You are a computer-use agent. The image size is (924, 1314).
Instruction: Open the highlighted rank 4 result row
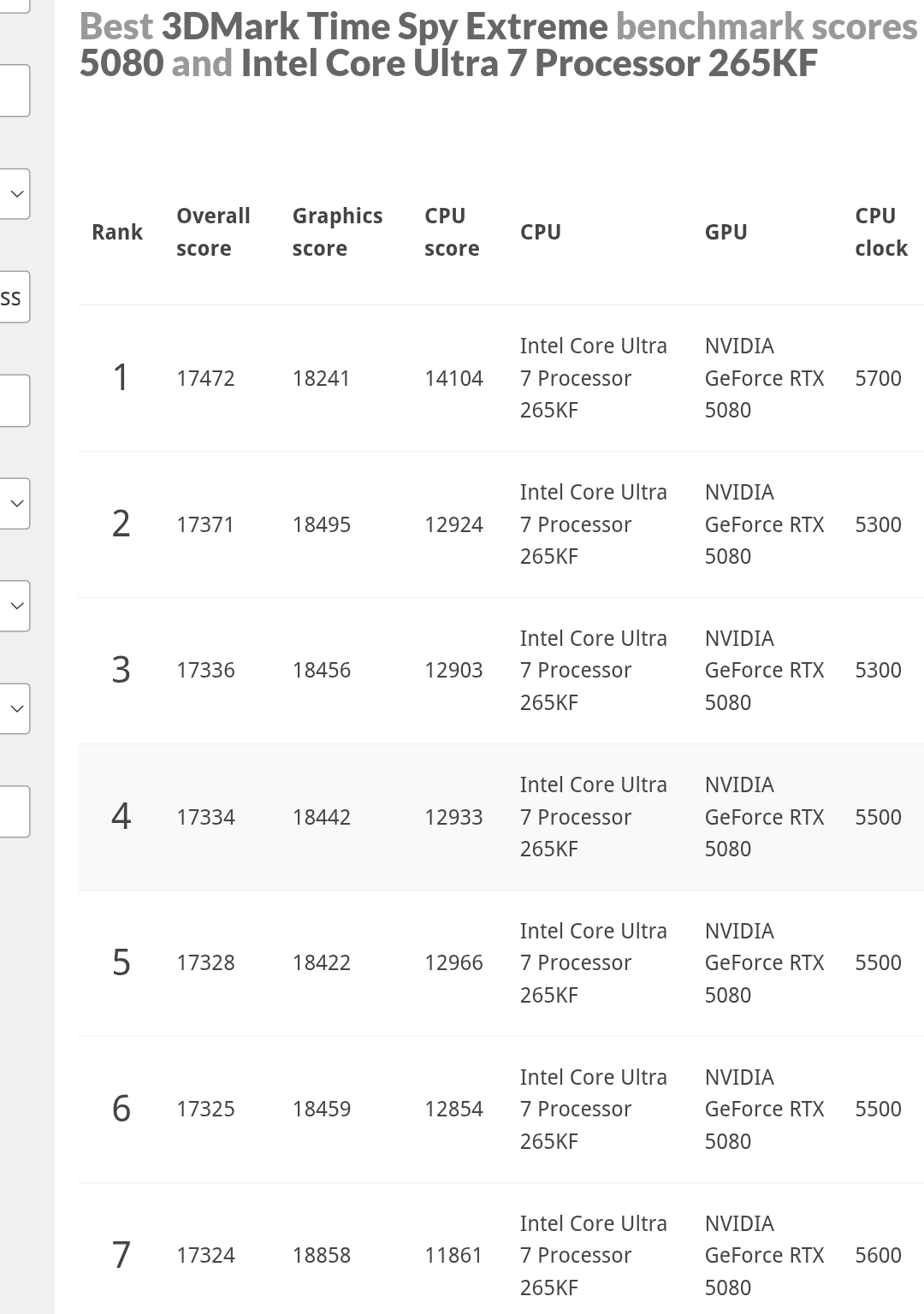pyautogui.click(x=501, y=817)
